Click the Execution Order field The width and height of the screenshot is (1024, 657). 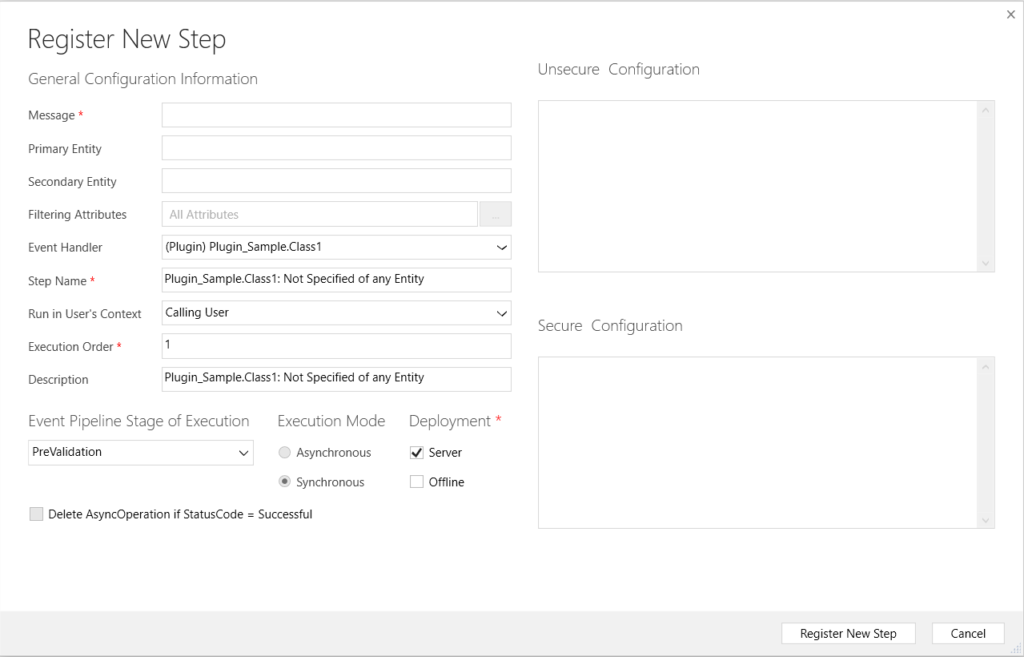click(x=336, y=346)
